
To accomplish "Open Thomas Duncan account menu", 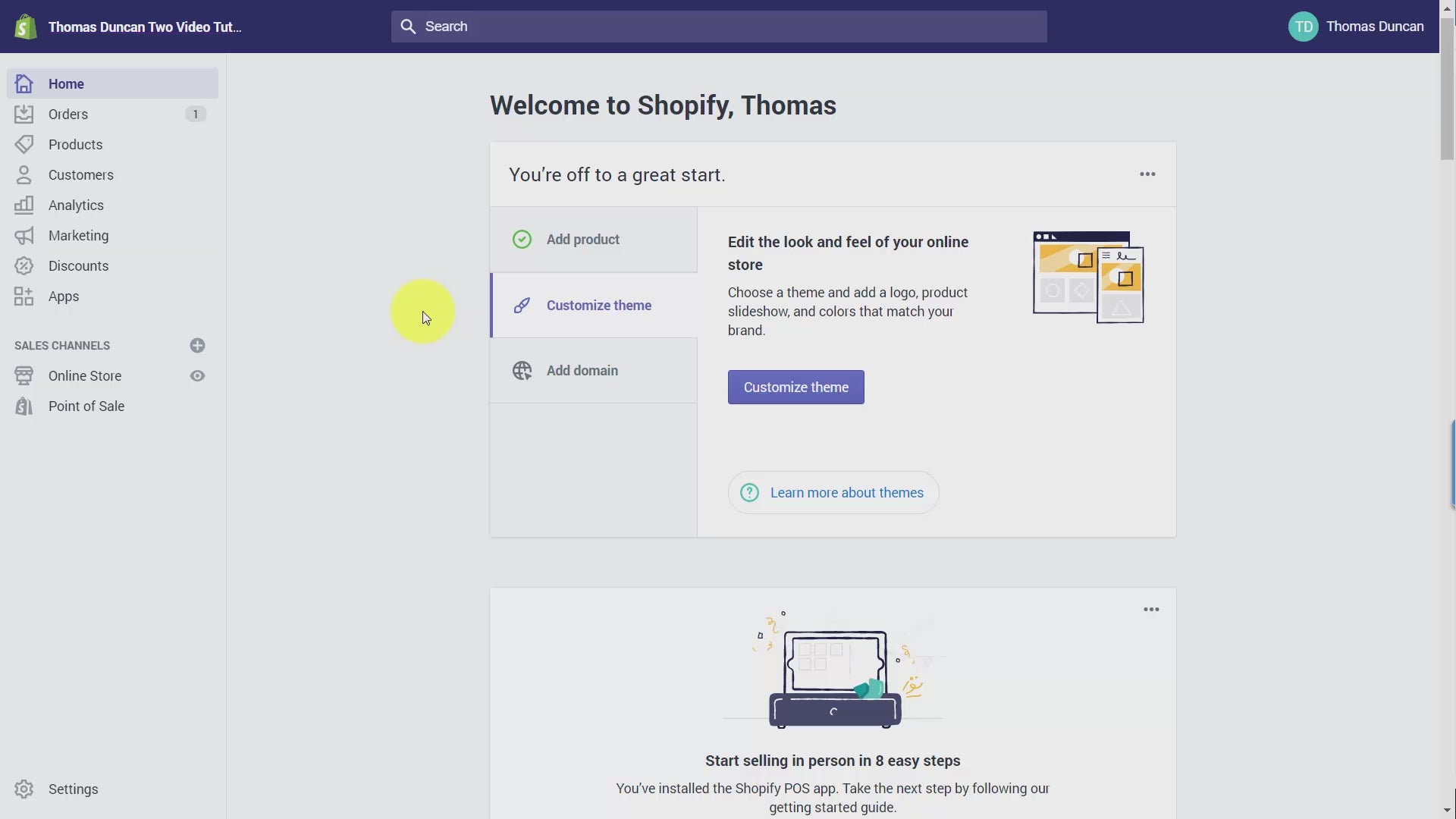I will (x=1356, y=27).
